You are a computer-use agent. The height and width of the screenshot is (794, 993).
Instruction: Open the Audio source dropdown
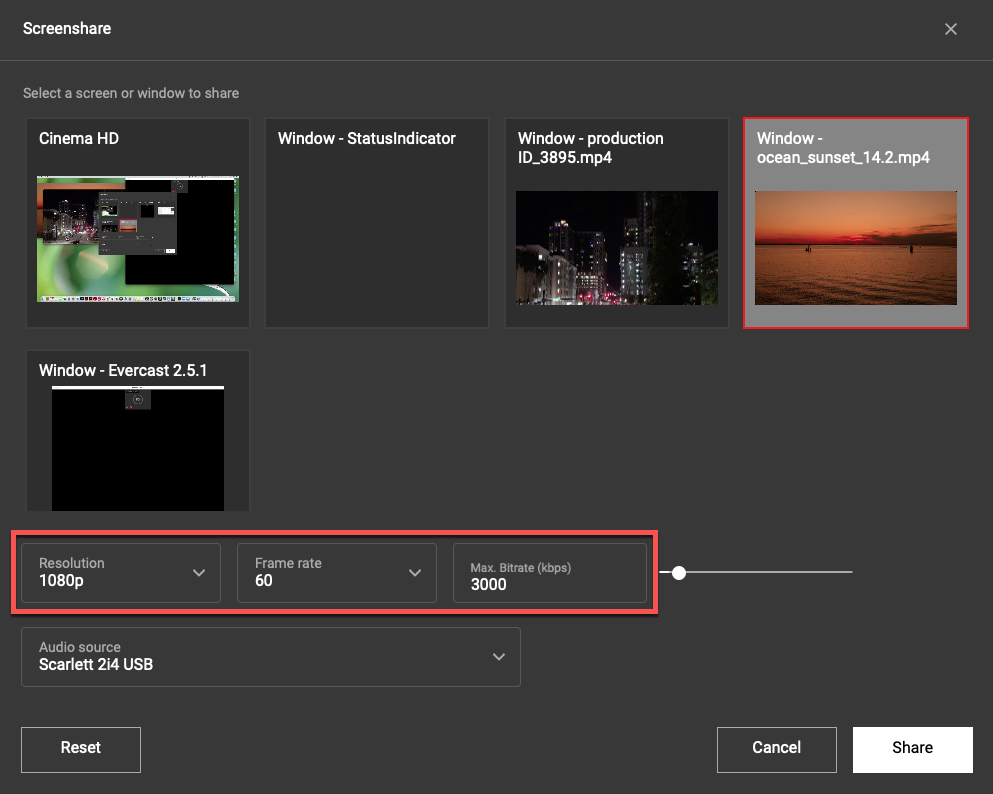tap(271, 657)
